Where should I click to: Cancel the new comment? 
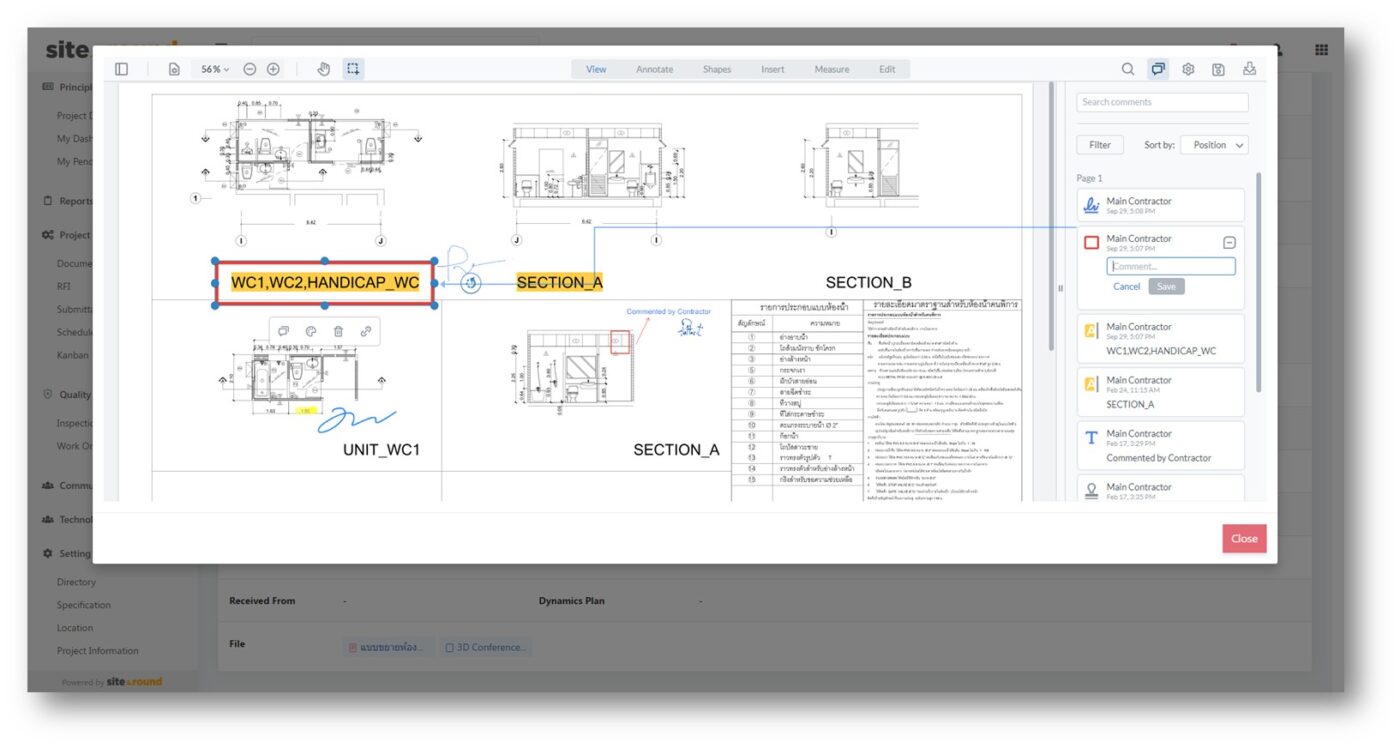(1127, 286)
